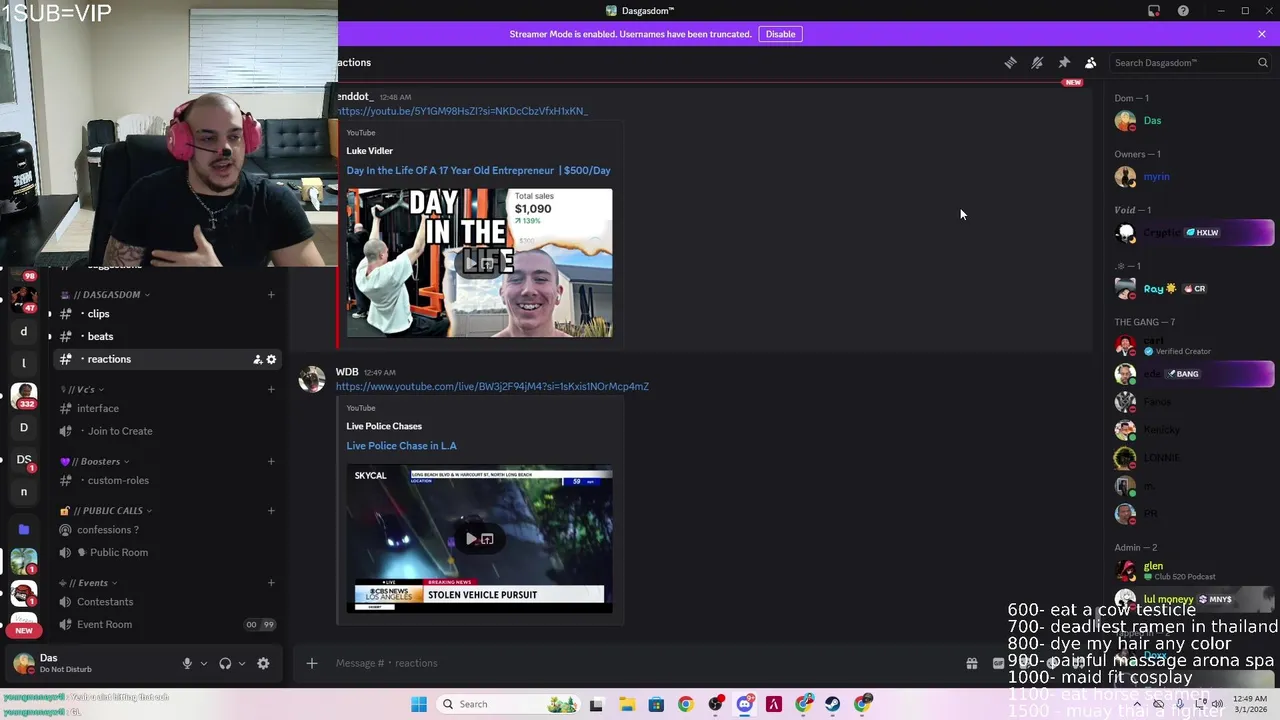The height and width of the screenshot is (720, 1280).
Task: Open the gift icon in message bar
Action: coord(971,663)
